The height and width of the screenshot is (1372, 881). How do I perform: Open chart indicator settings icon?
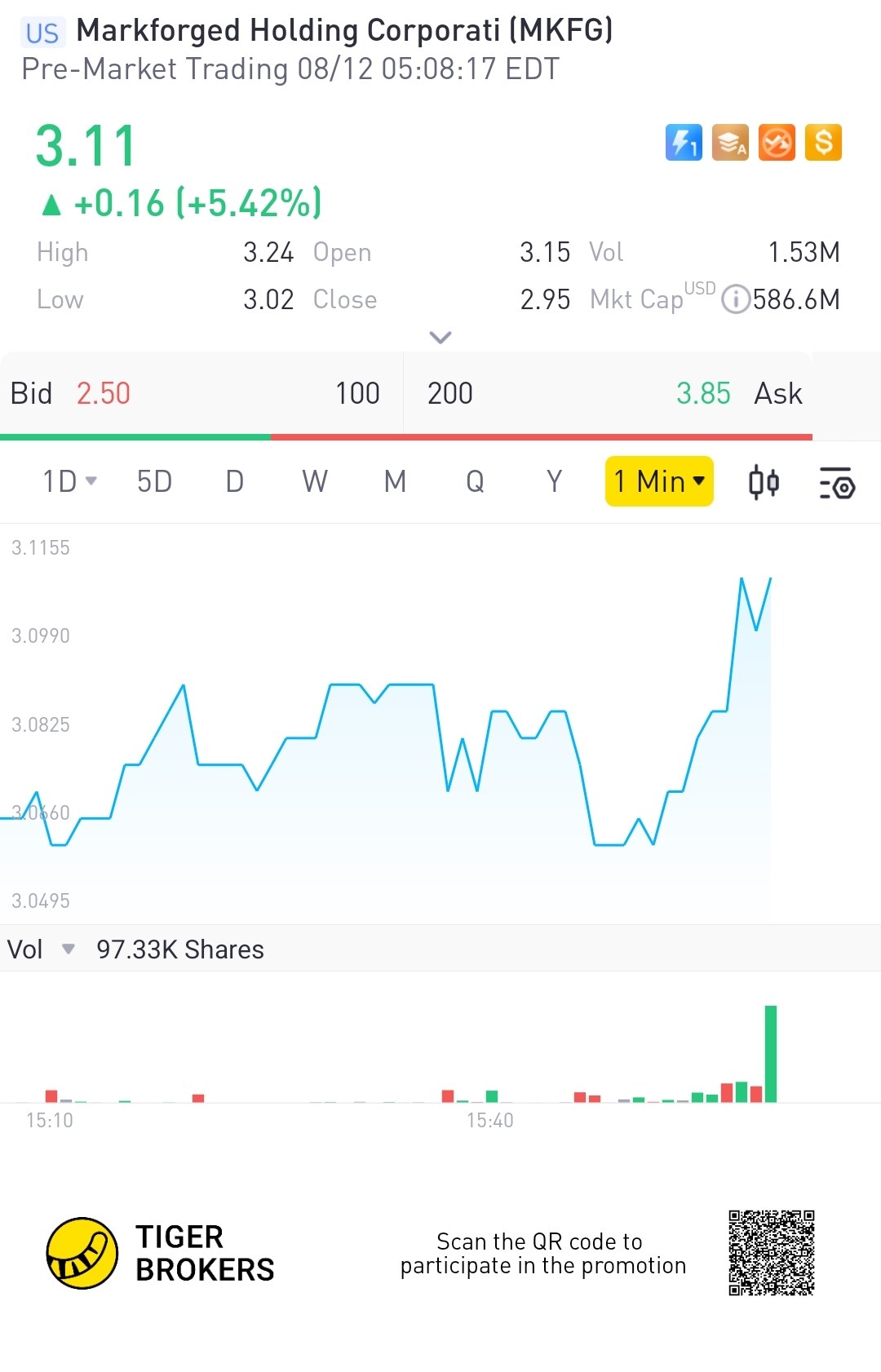836,482
